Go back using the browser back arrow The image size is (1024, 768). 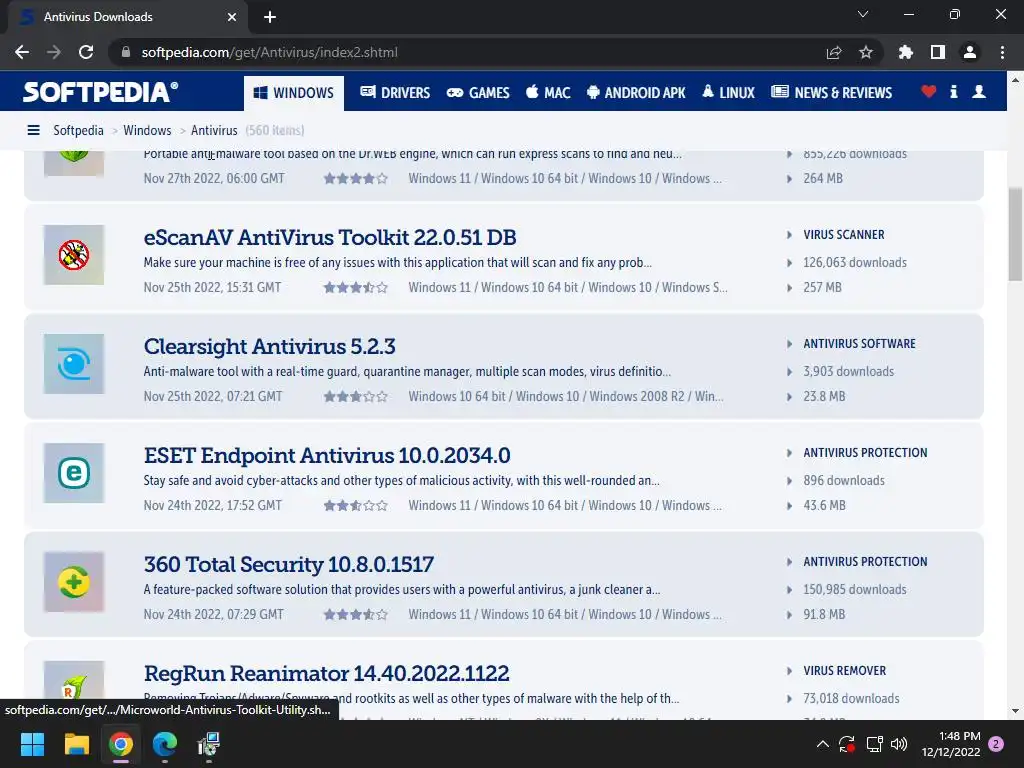click(x=22, y=52)
